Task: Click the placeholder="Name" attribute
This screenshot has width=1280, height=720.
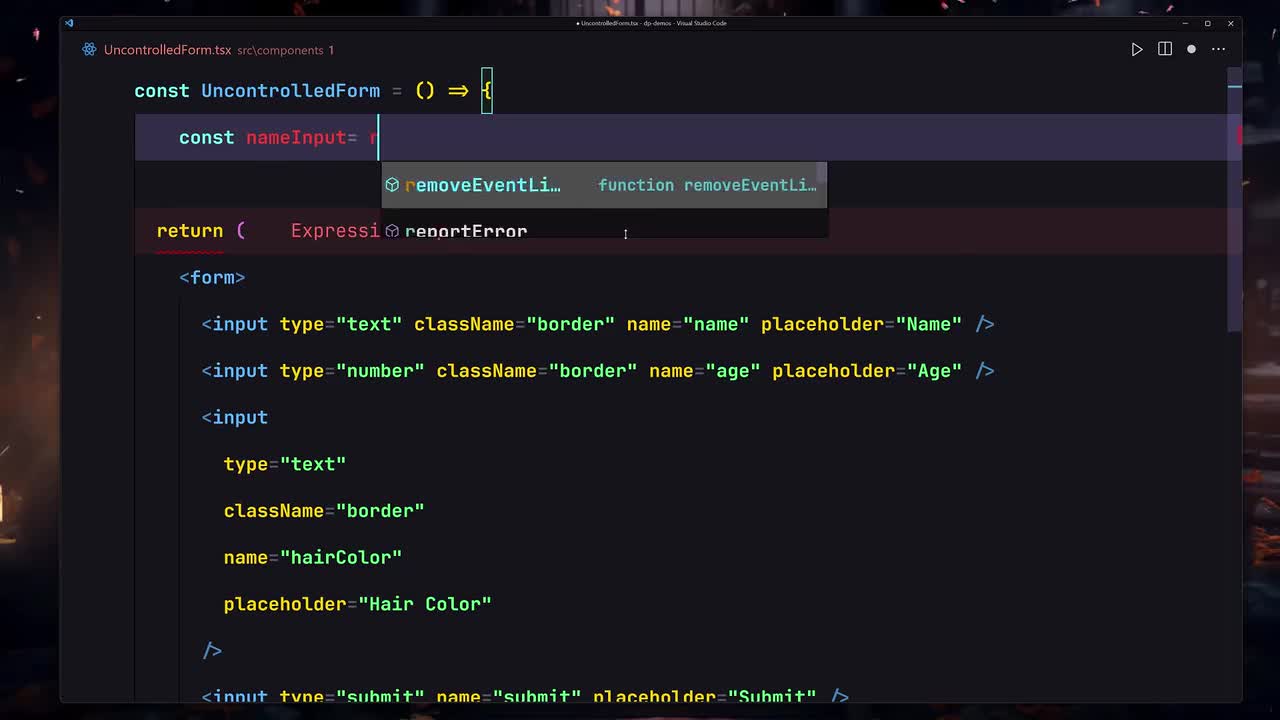Action: point(861,324)
